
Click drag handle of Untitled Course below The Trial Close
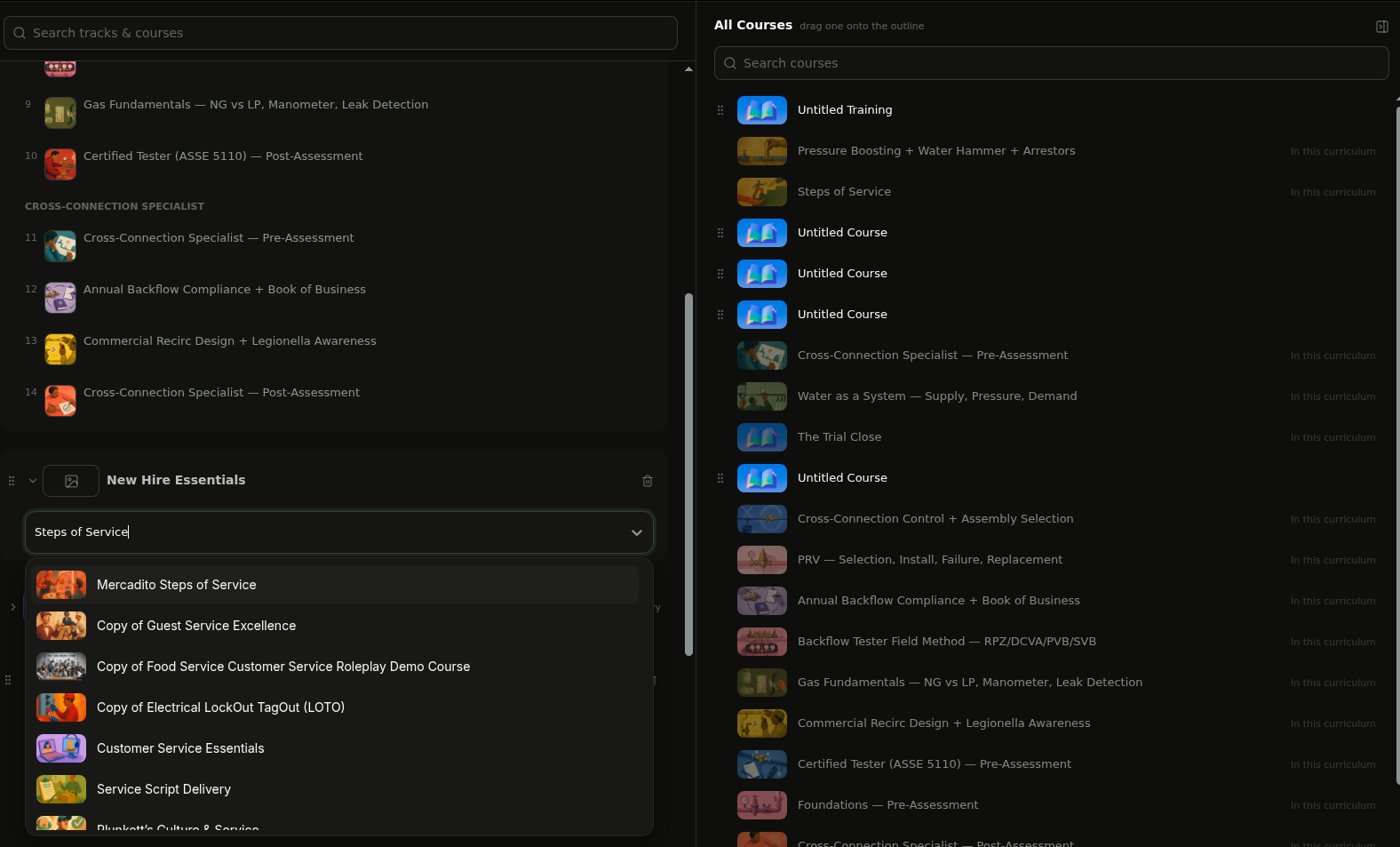(x=720, y=478)
